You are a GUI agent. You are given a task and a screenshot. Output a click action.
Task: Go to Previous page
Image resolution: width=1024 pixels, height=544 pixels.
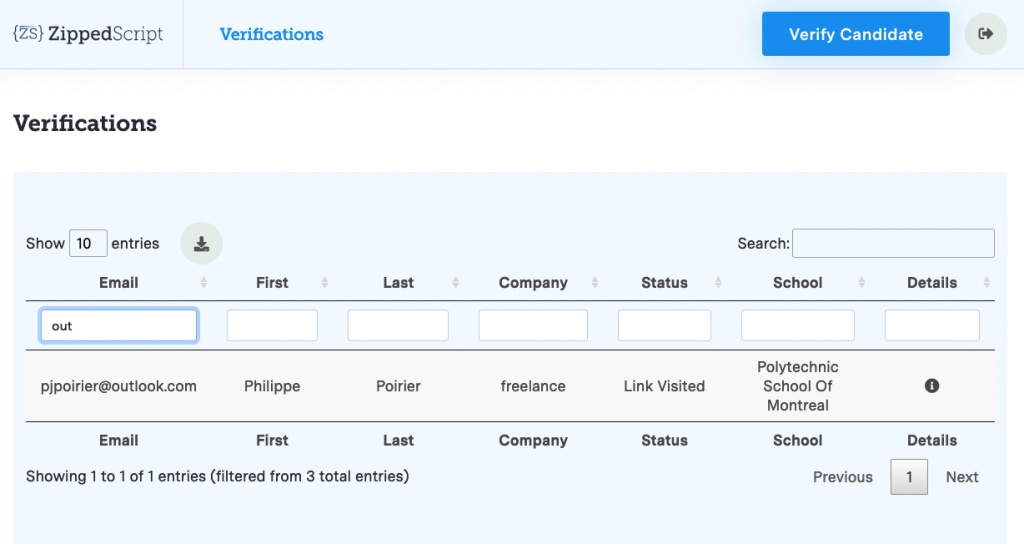coord(842,477)
